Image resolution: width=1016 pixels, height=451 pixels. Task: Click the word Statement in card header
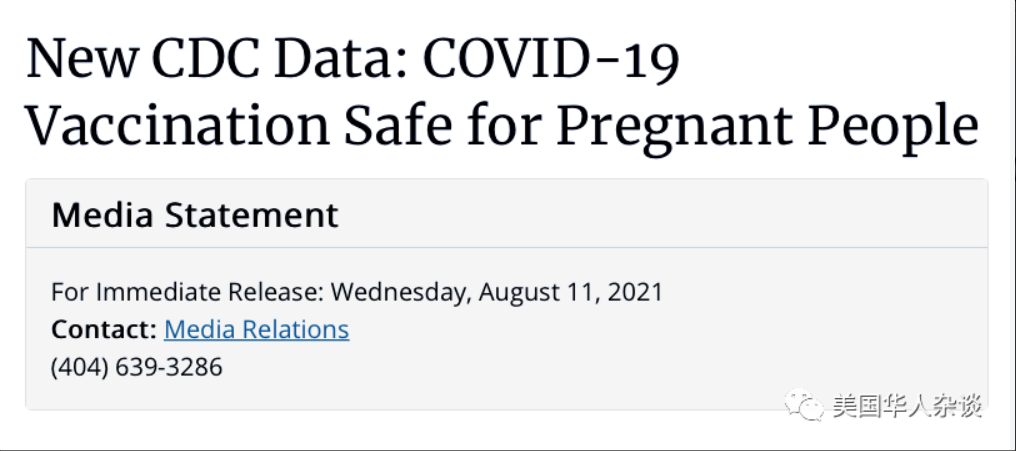[x=251, y=214]
